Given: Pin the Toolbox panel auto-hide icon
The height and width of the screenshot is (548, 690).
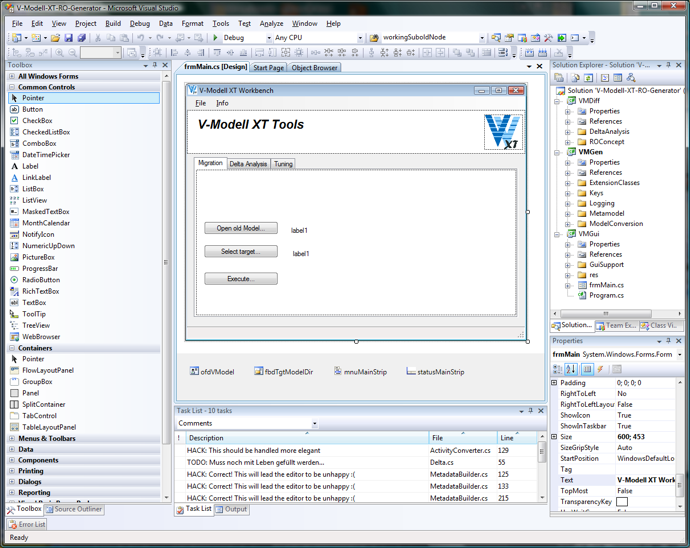Looking at the screenshot, I should point(155,65).
